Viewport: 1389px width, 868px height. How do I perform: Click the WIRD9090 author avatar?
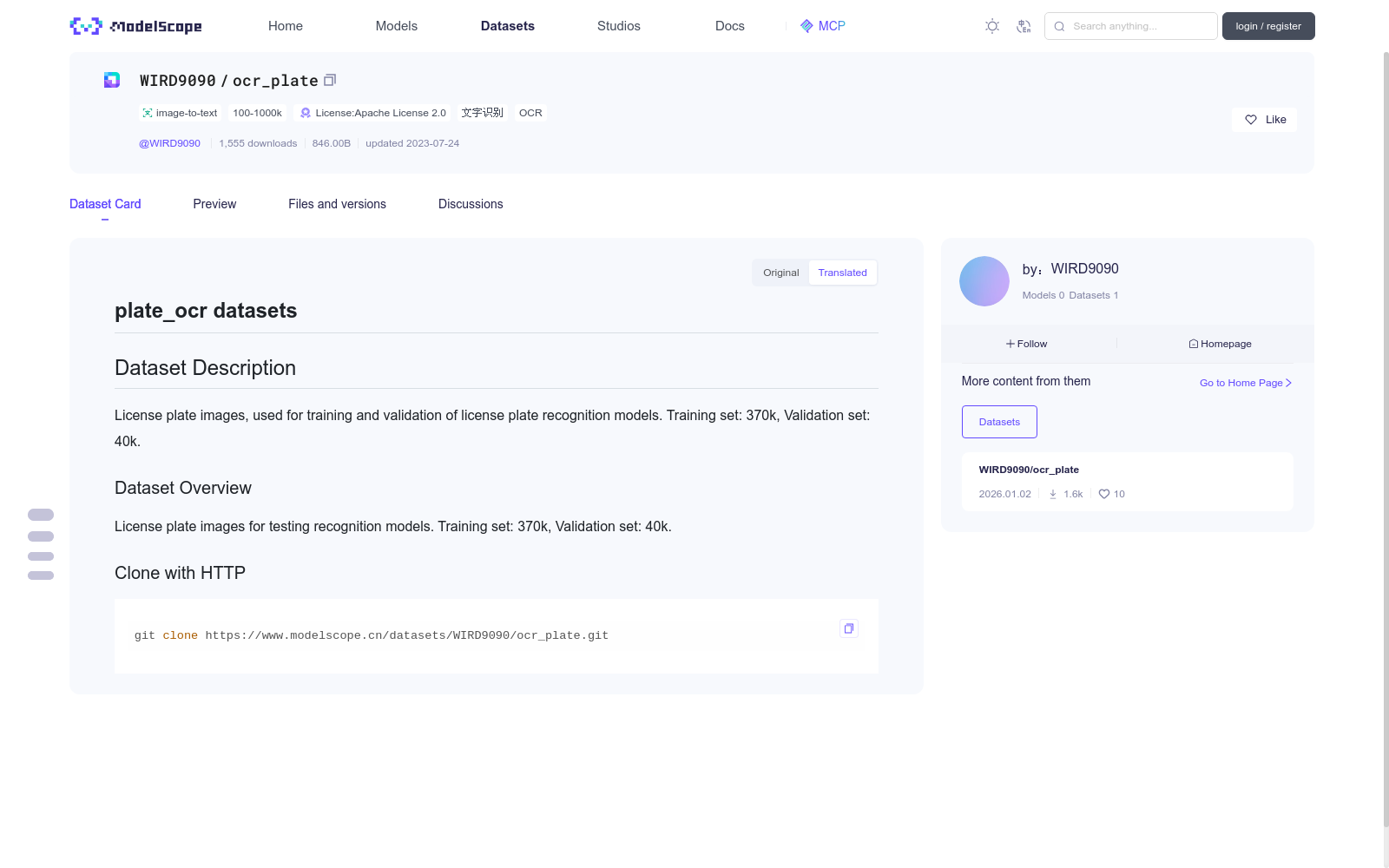coord(984,281)
